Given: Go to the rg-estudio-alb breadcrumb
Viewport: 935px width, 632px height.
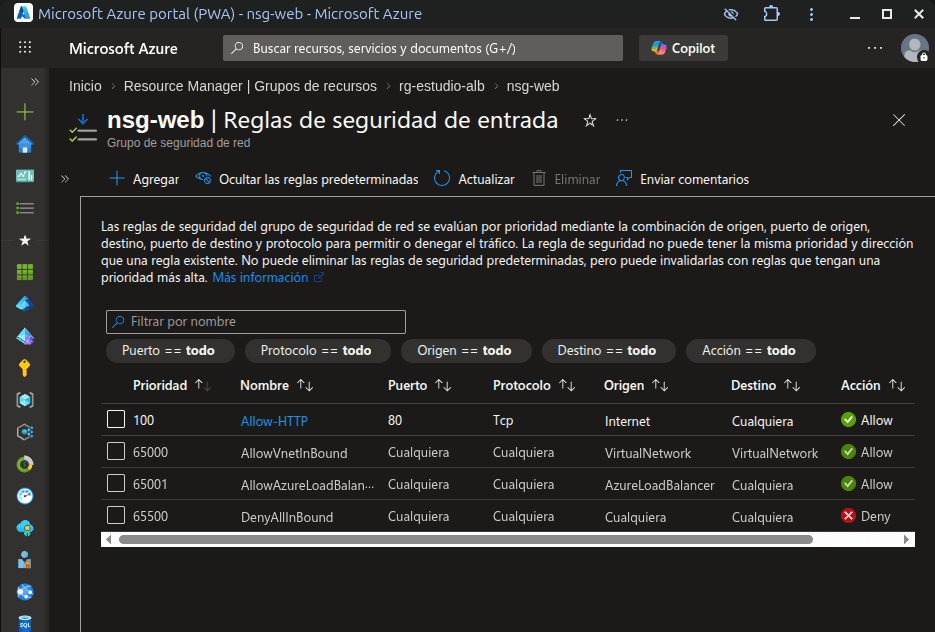Looking at the screenshot, I should click(441, 86).
